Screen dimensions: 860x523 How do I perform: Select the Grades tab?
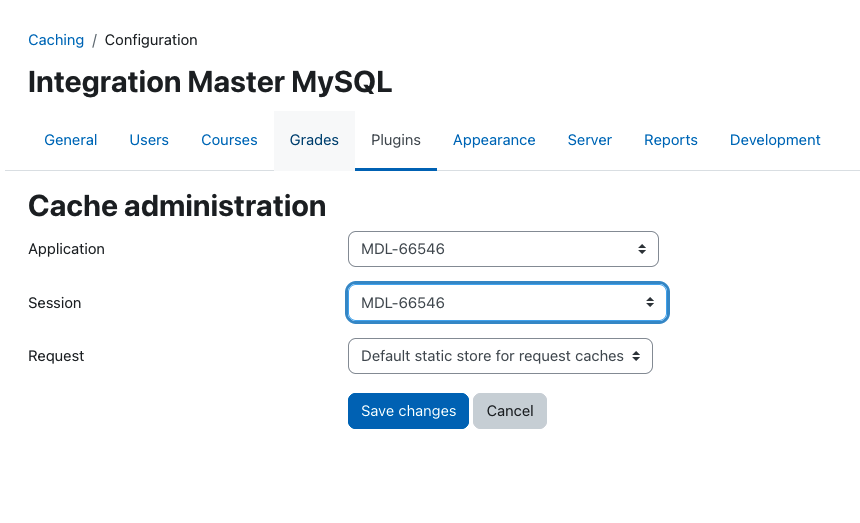click(314, 140)
